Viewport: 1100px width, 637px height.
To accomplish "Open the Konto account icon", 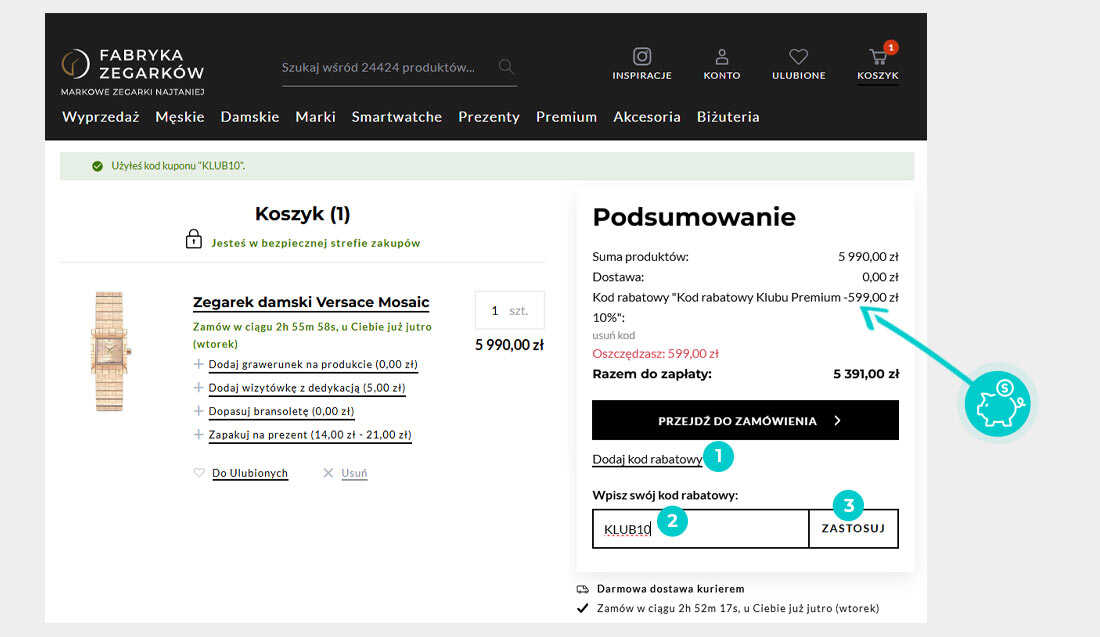I will coord(722,56).
